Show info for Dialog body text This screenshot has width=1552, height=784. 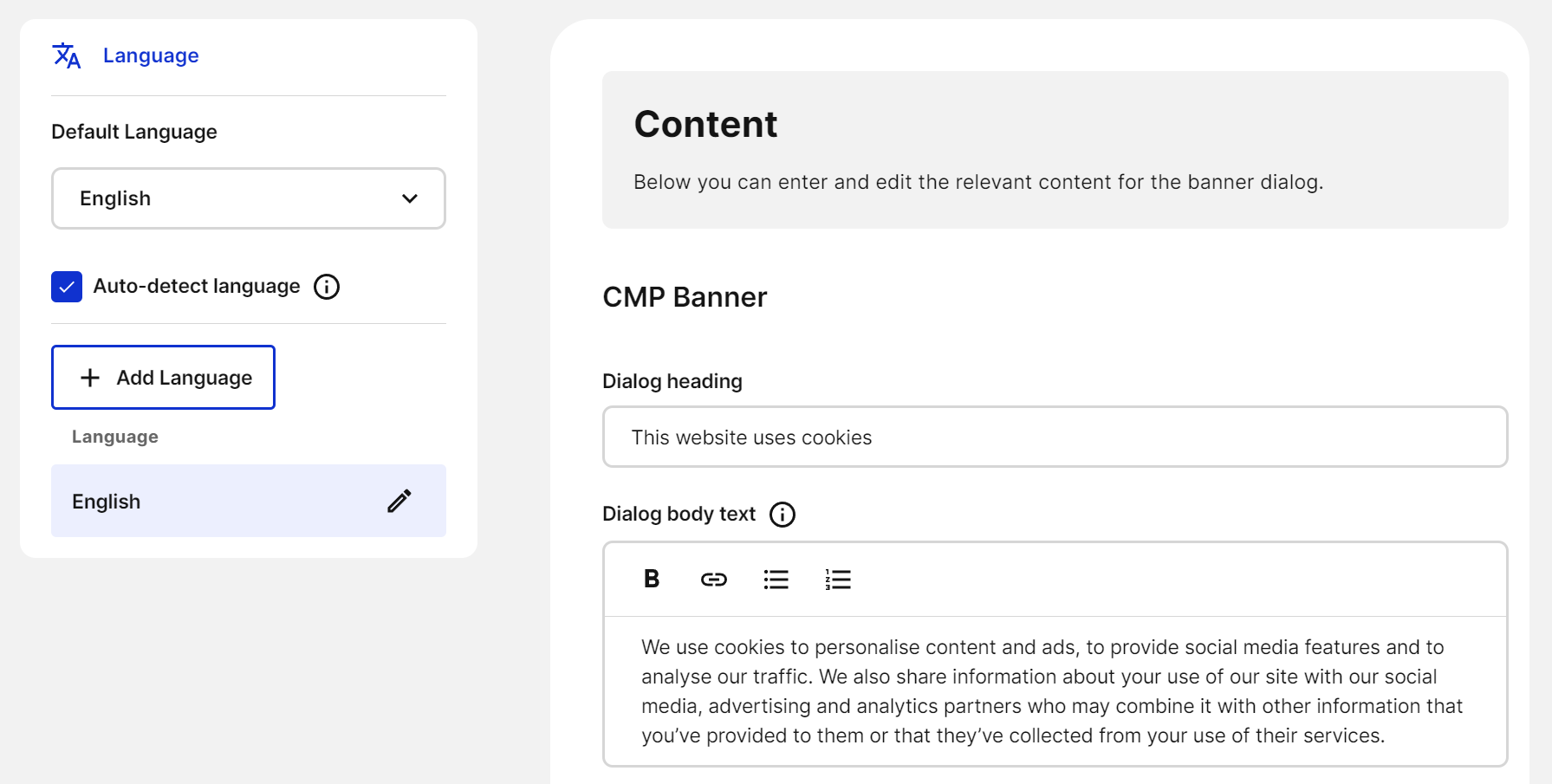click(782, 515)
